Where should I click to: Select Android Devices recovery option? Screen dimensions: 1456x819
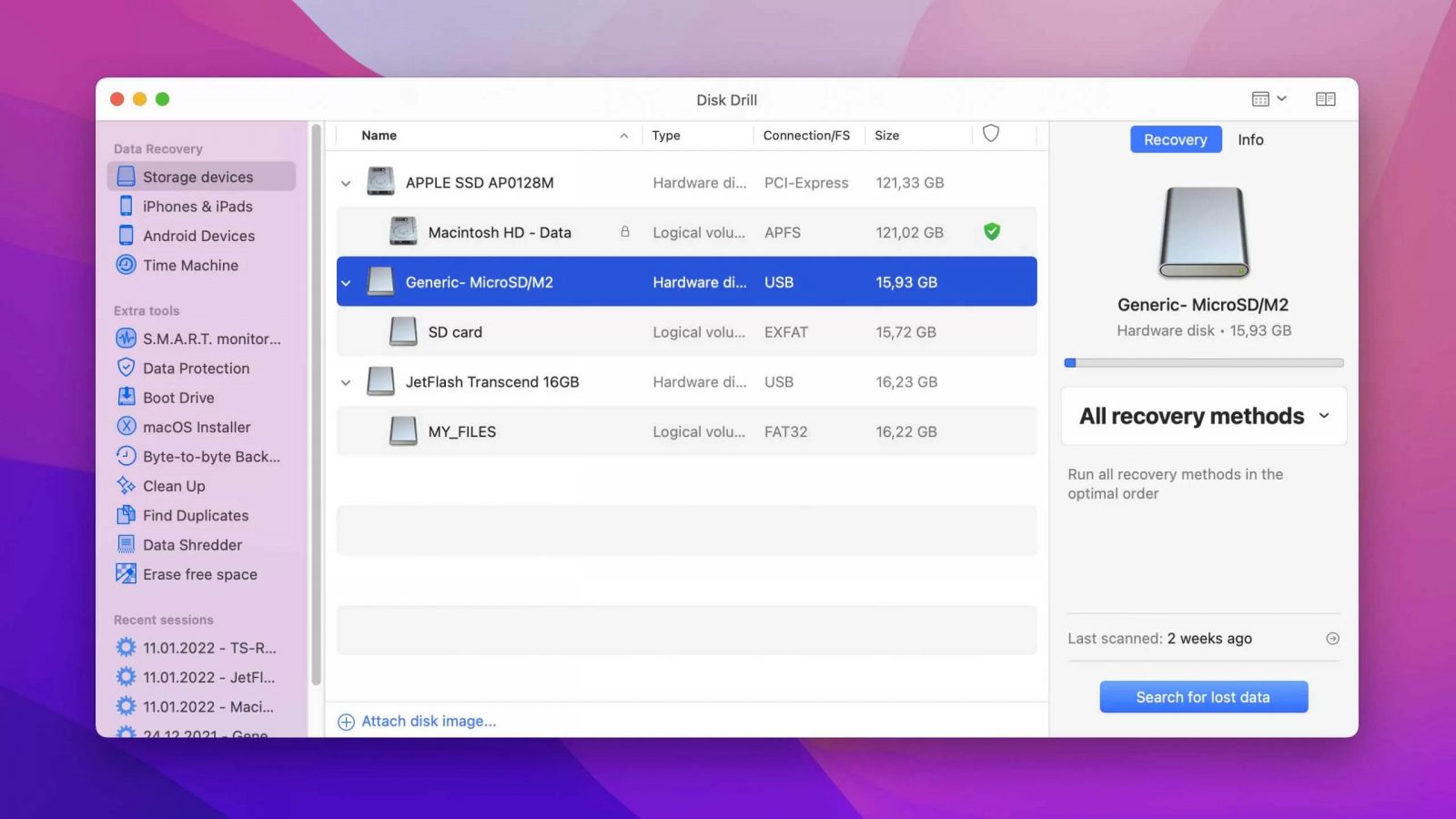click(198, 236)
